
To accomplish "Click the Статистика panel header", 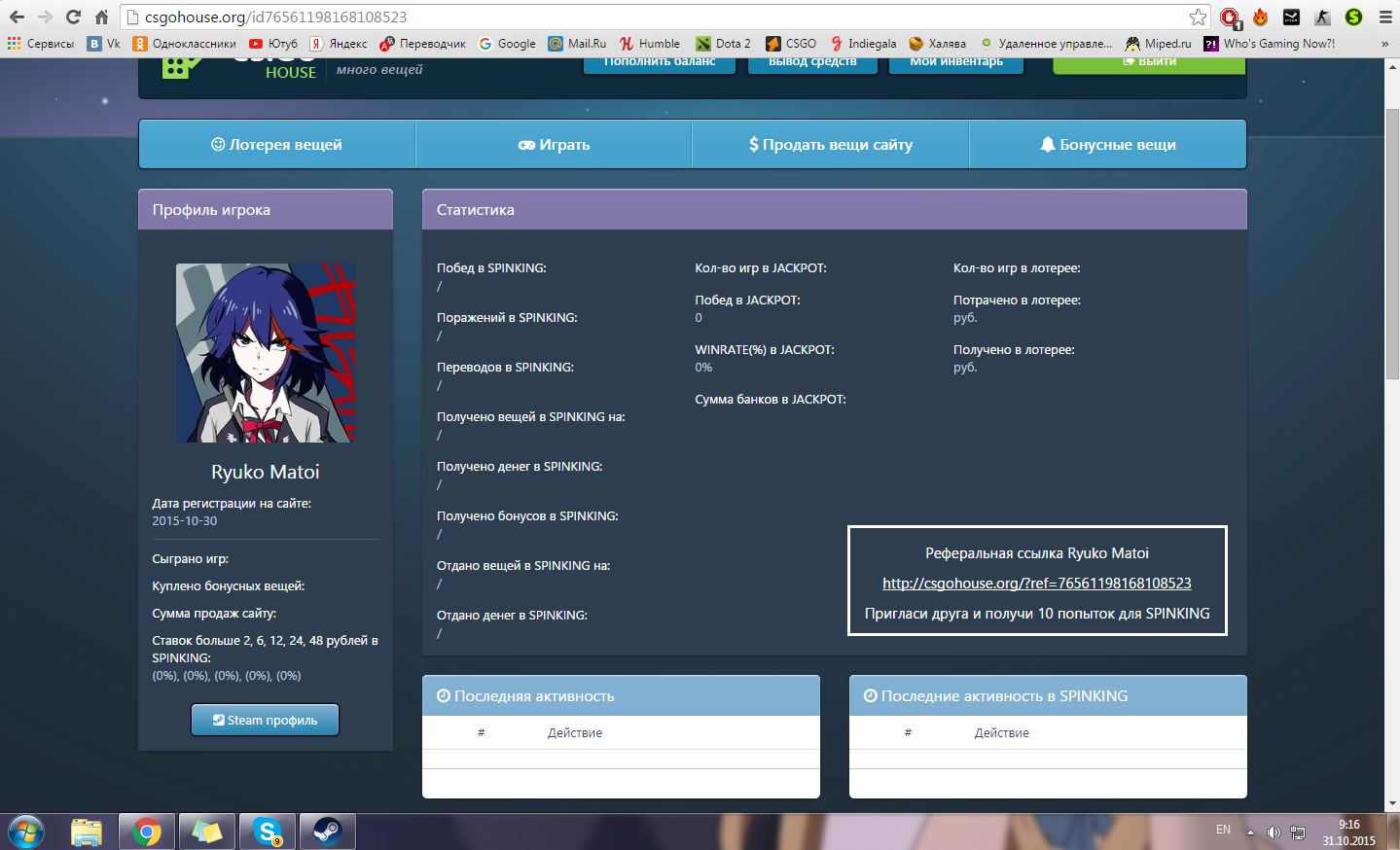I will [x=835, y=209].
